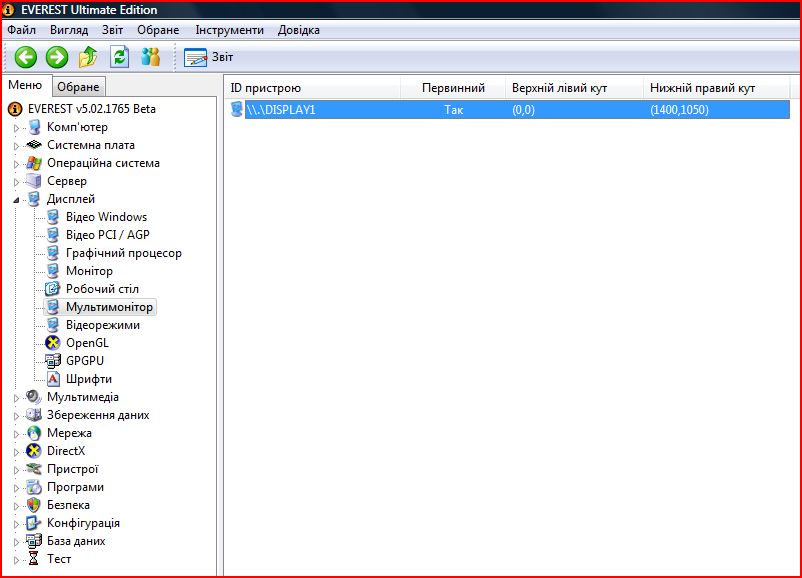Expand the Комп'ютер tree node
802x578 pixels.
16,128
